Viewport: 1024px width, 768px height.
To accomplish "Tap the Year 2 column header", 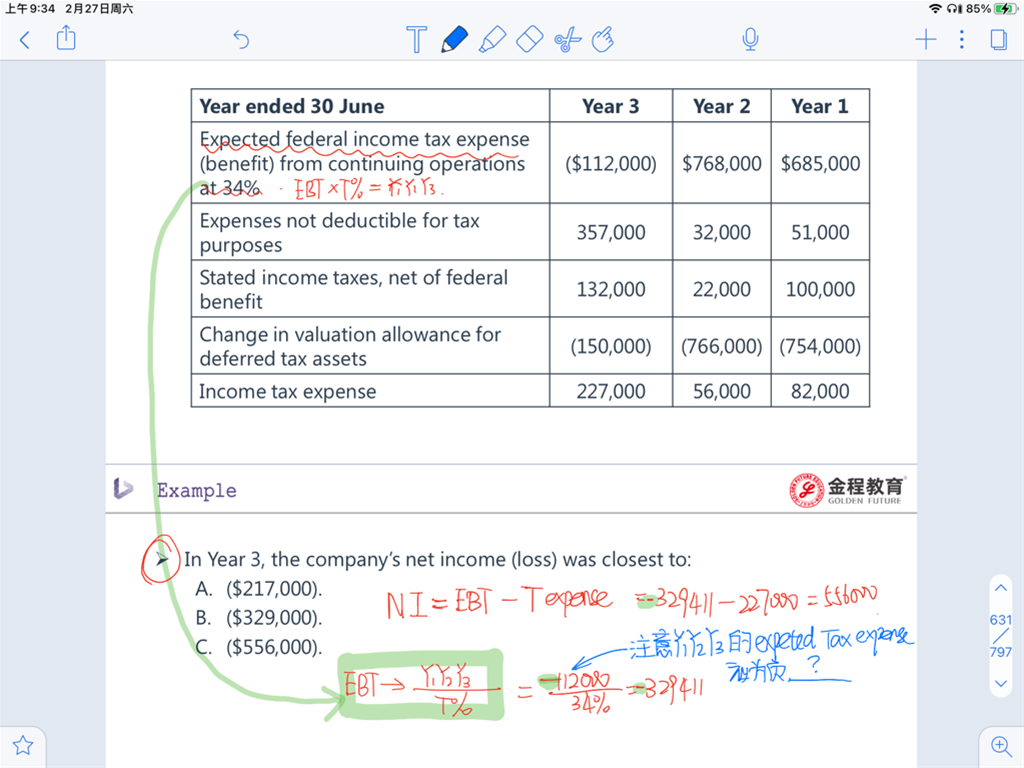I will (722, 106).
